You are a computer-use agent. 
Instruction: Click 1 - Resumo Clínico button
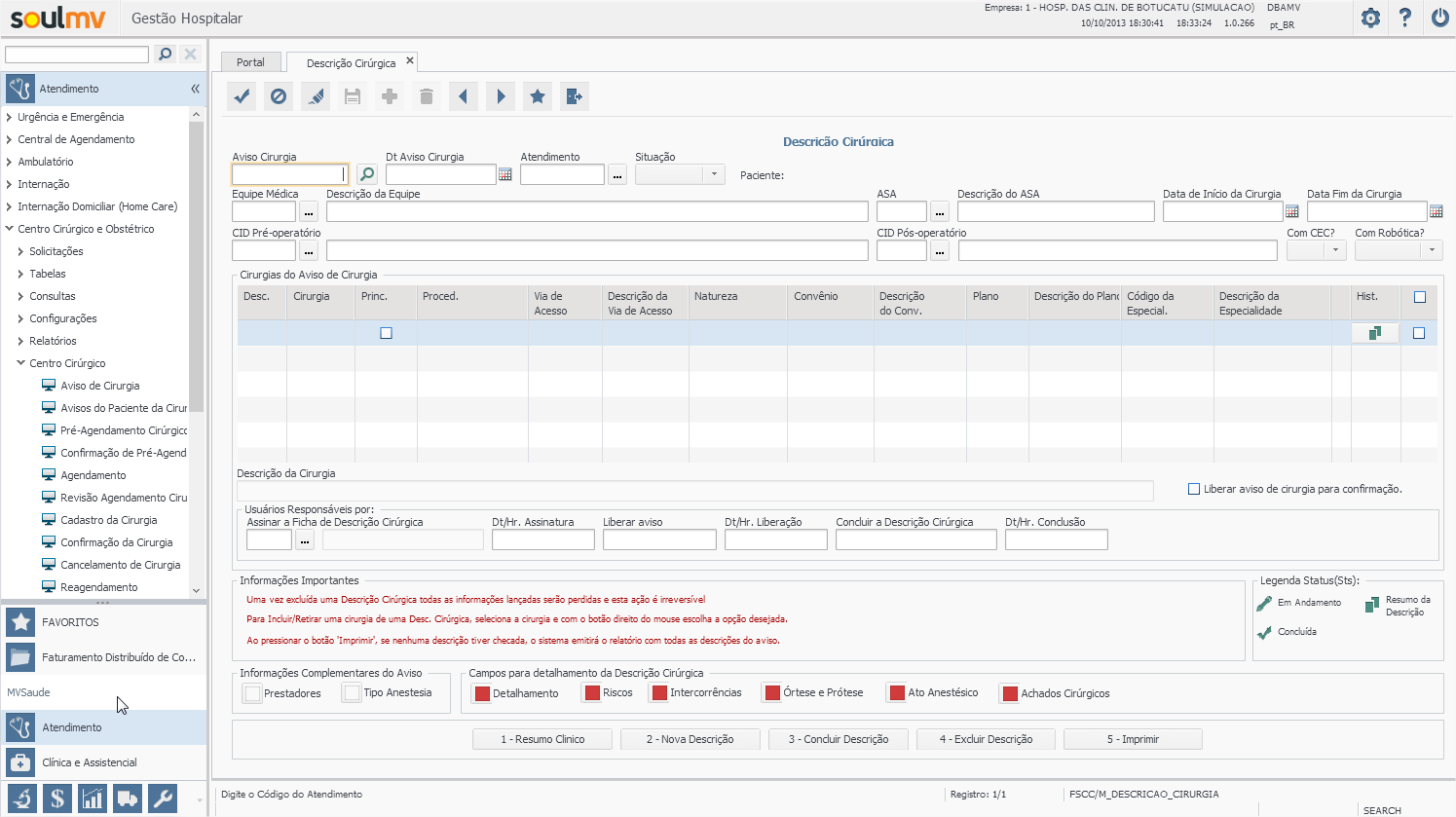(542, 739)
